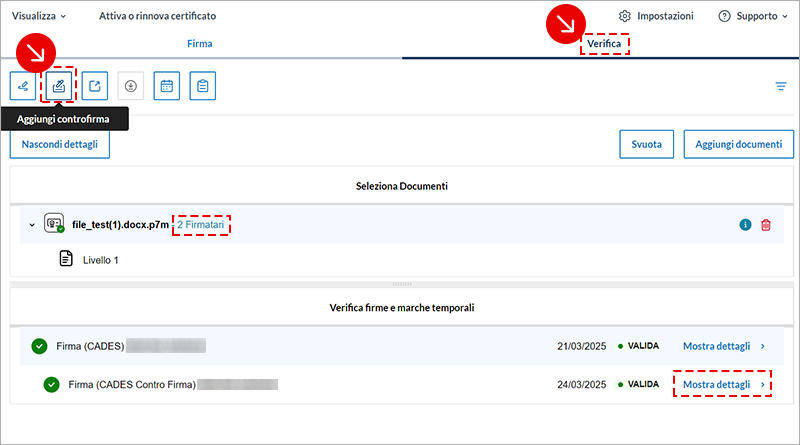
Task: Click the export document arrow icon
Action: click(95, 86)
